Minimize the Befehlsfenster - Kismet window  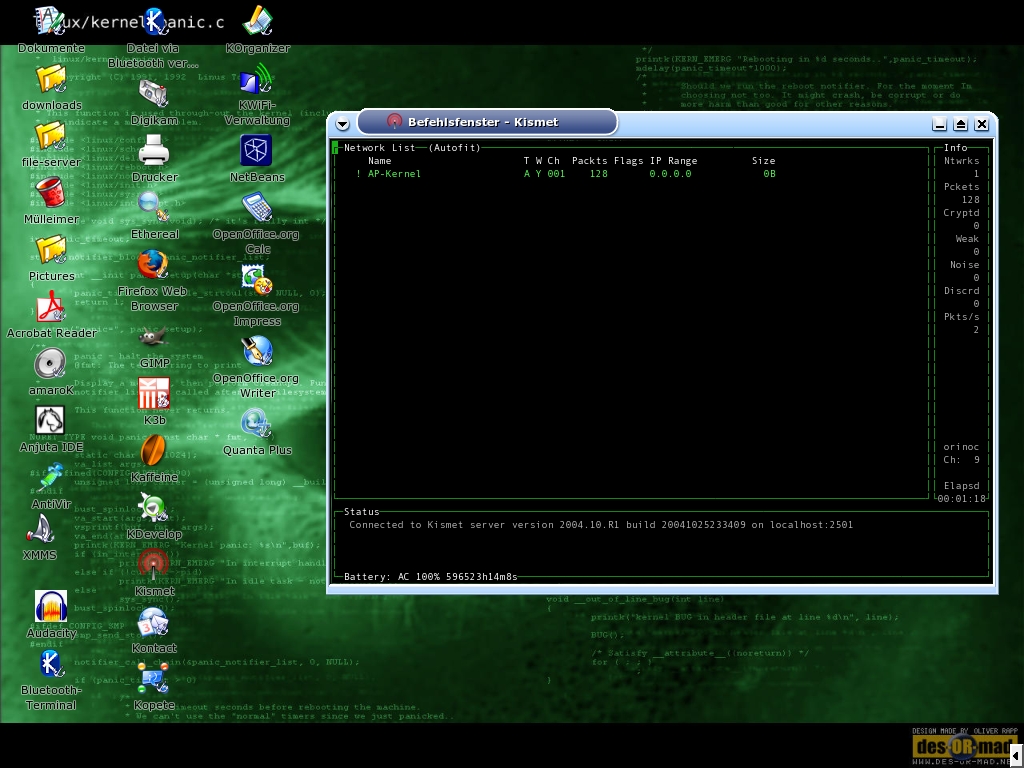coord(940,123)
